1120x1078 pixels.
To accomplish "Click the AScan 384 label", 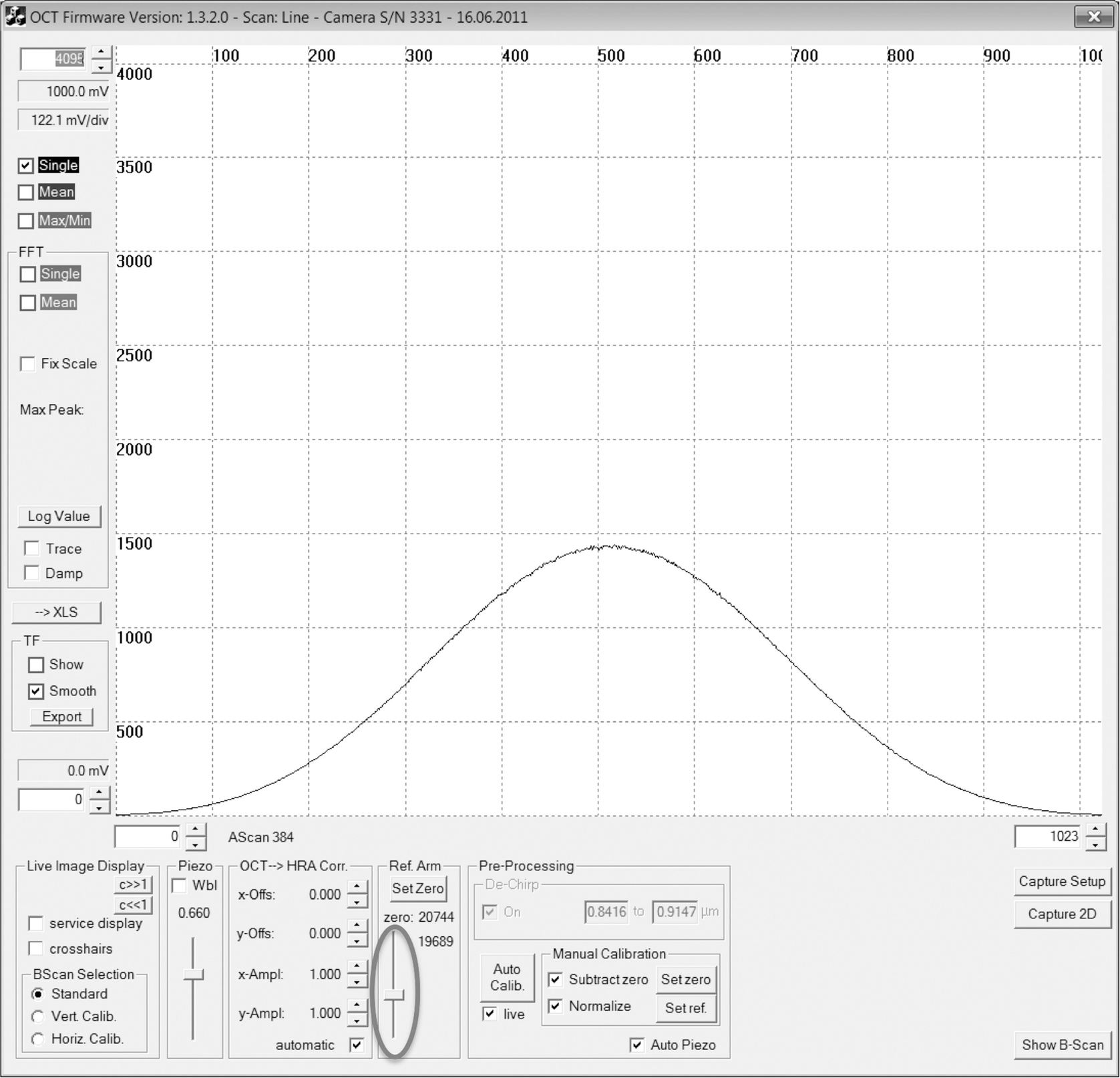I will click(x=261, y=838).
